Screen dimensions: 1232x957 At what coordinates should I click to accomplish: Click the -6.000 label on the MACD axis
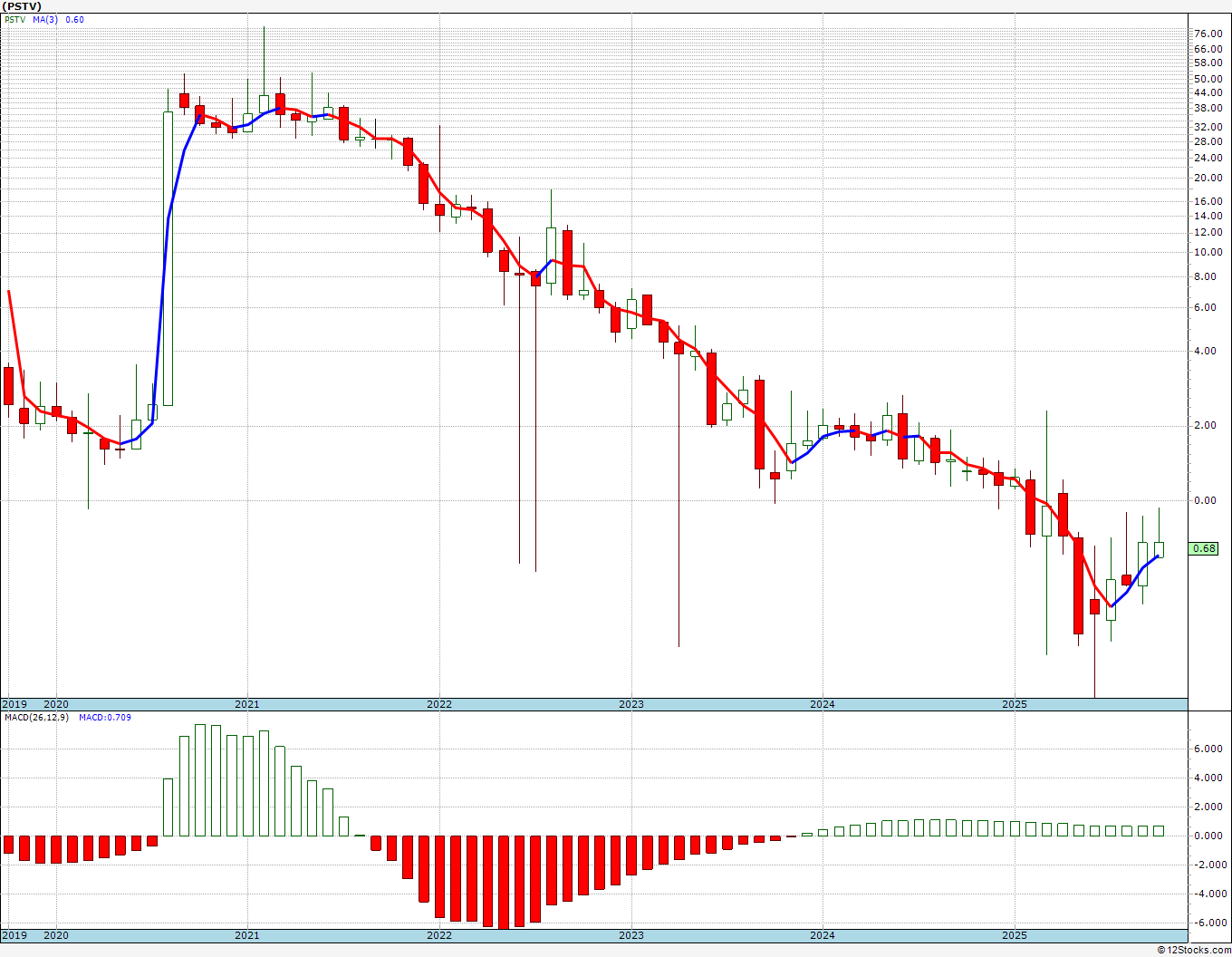[1209, 923]
